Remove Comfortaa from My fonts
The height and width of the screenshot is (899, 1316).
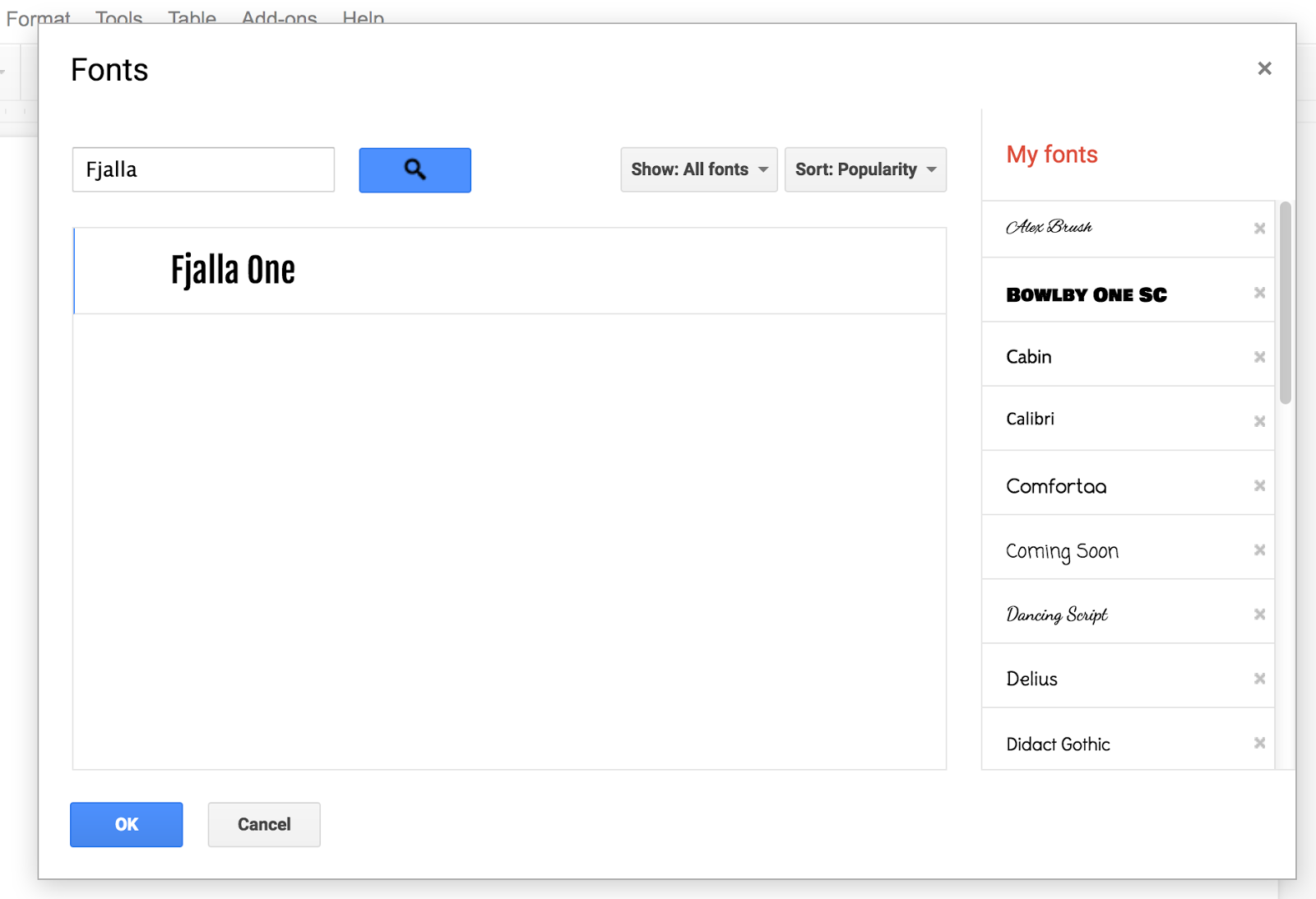click(x=1258, y=485)
